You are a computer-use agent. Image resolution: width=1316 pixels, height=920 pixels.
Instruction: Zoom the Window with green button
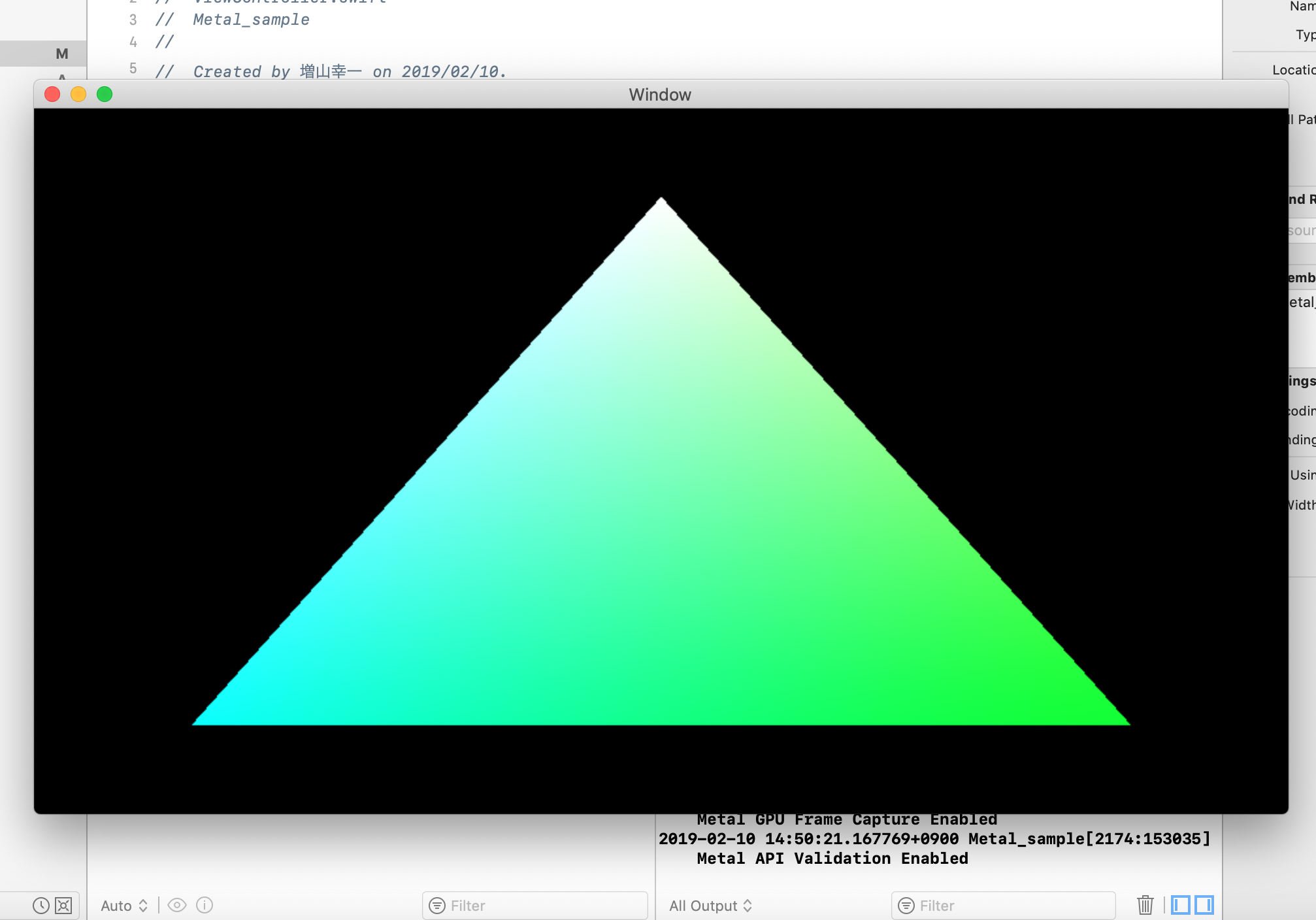click(x=105, y=94)
